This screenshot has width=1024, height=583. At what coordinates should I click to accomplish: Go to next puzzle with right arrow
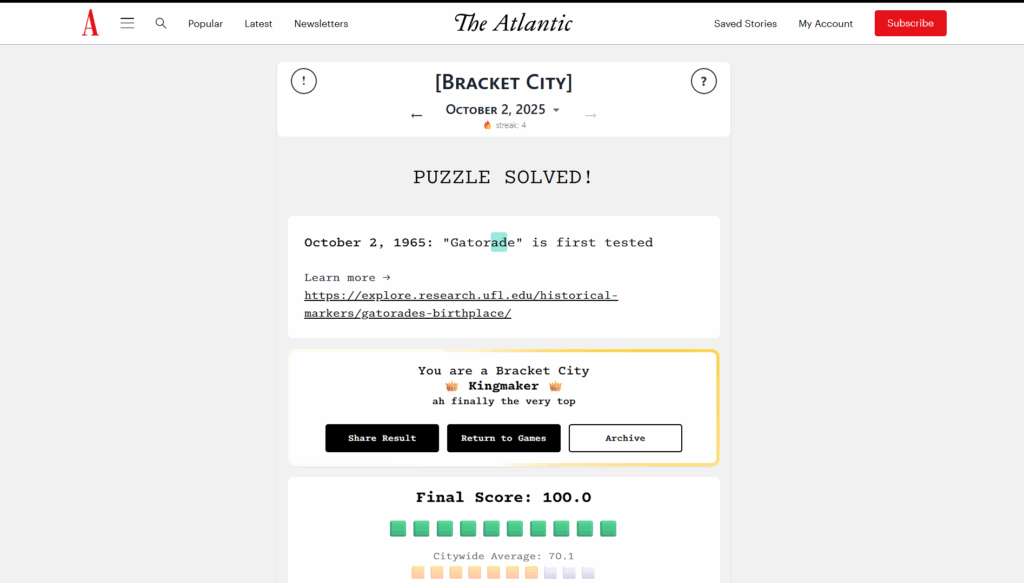[x=590, y=115]
